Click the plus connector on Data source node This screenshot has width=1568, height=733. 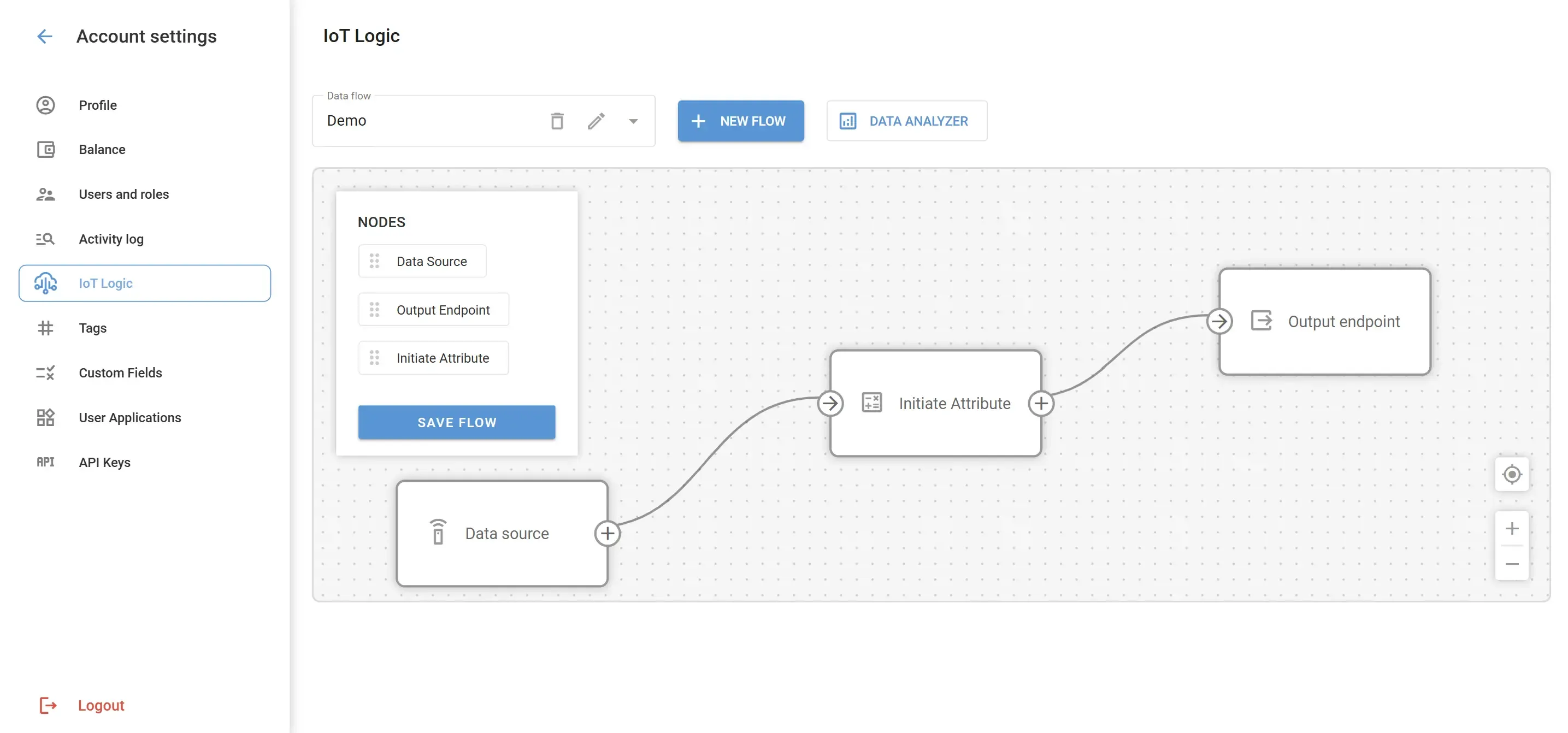pos(607,534)
